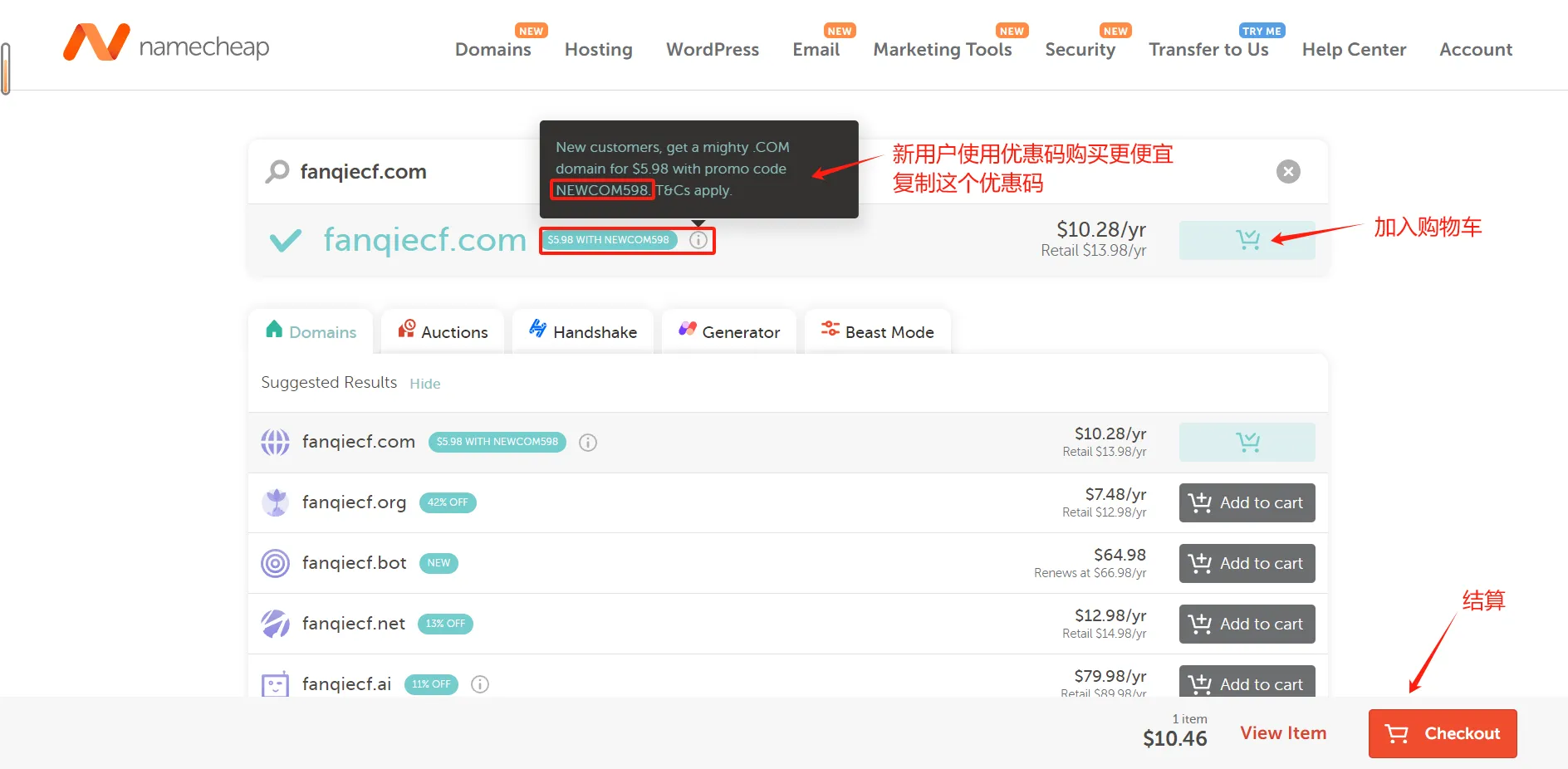Add fanqiecf.net to cart

coord(1247,624)
